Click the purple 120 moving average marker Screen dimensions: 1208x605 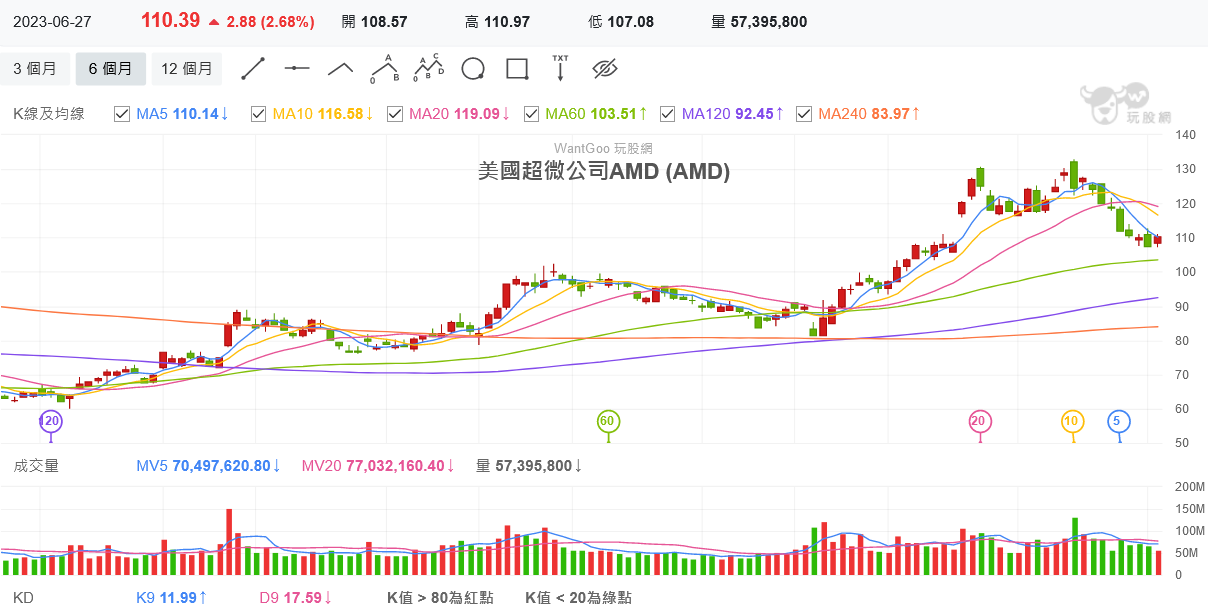[x=50, y=421]
